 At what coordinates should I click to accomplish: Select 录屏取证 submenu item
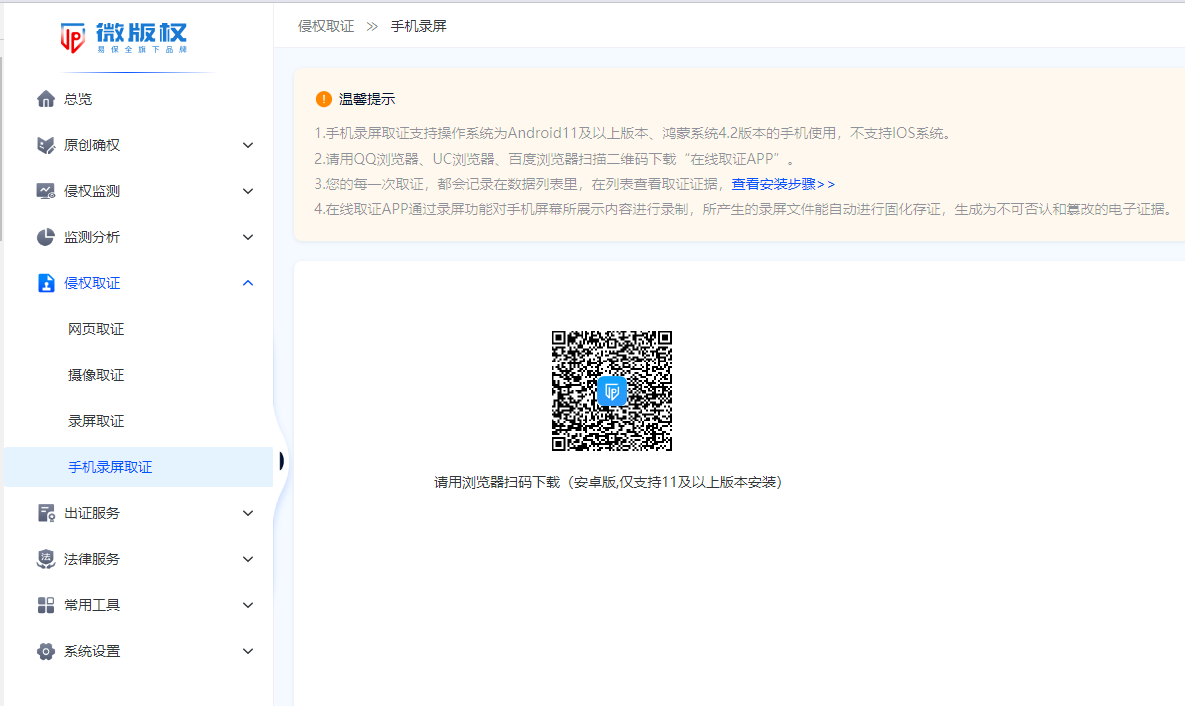click(96, 422)
